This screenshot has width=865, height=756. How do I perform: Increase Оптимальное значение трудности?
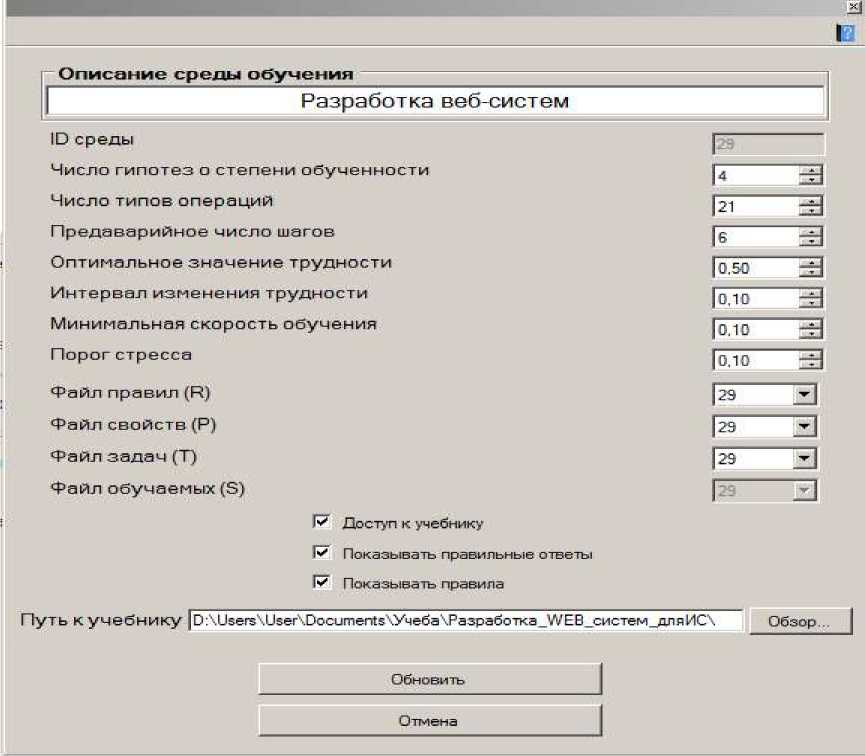point(810,263)
